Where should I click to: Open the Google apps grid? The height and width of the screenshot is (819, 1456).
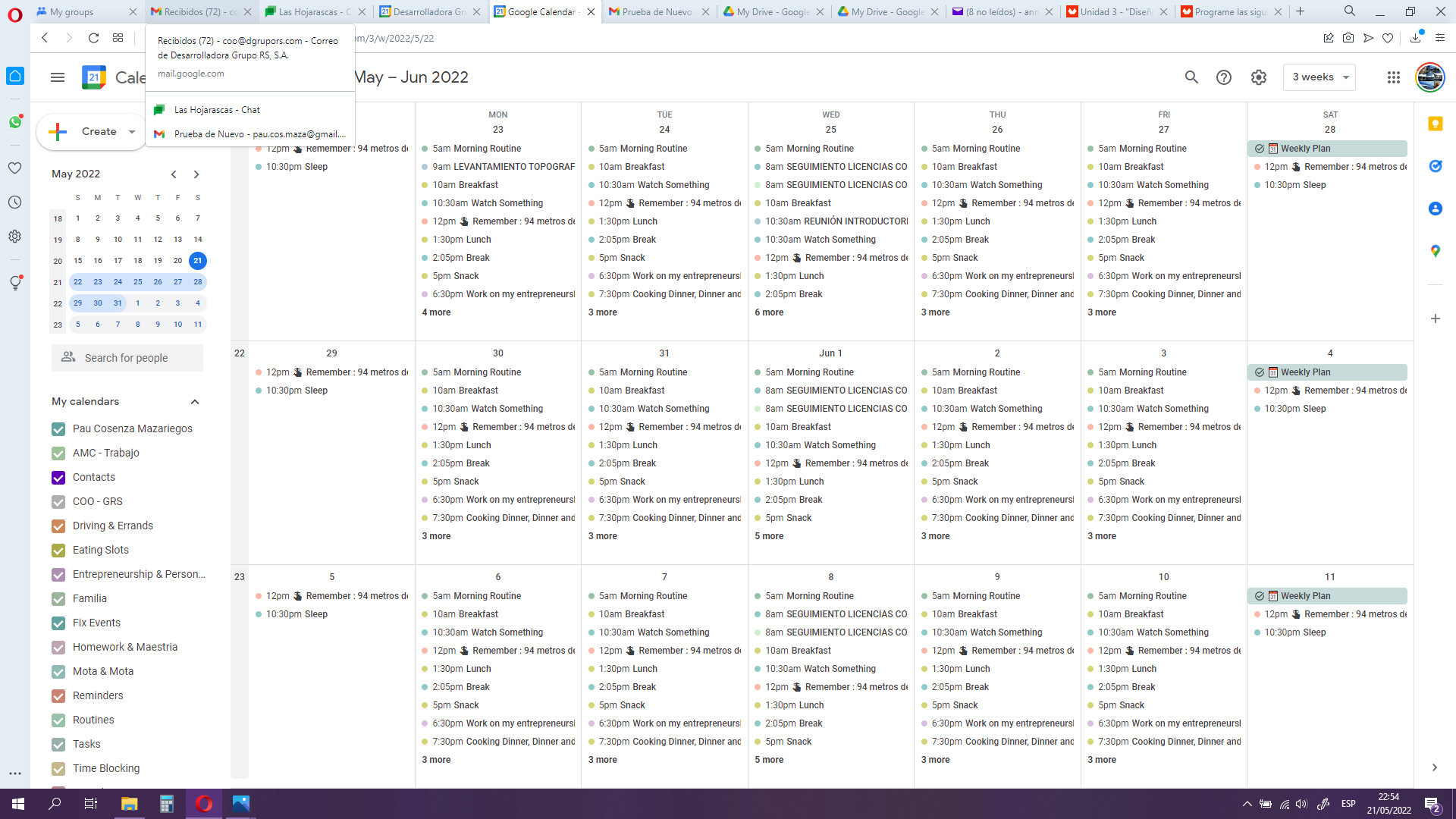(x=1394, y=77)
